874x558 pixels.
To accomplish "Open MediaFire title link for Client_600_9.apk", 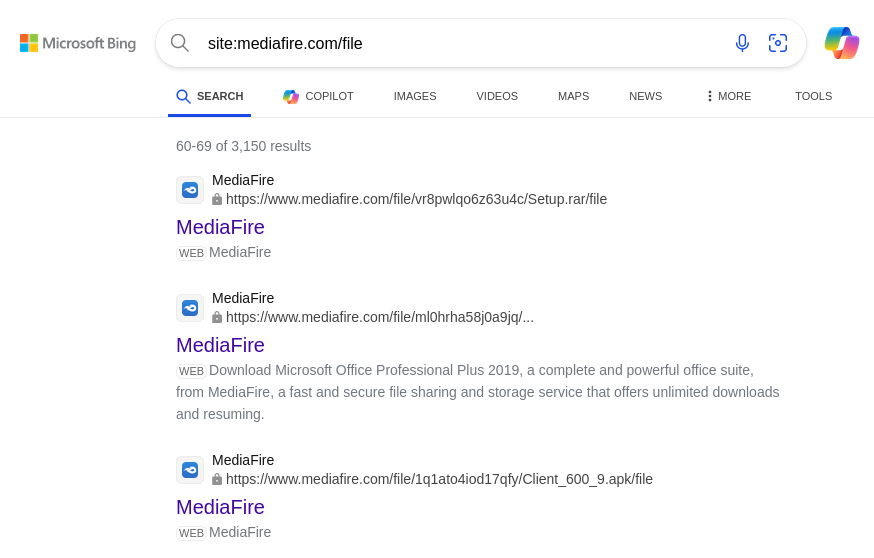I will [x=220, y=507].
